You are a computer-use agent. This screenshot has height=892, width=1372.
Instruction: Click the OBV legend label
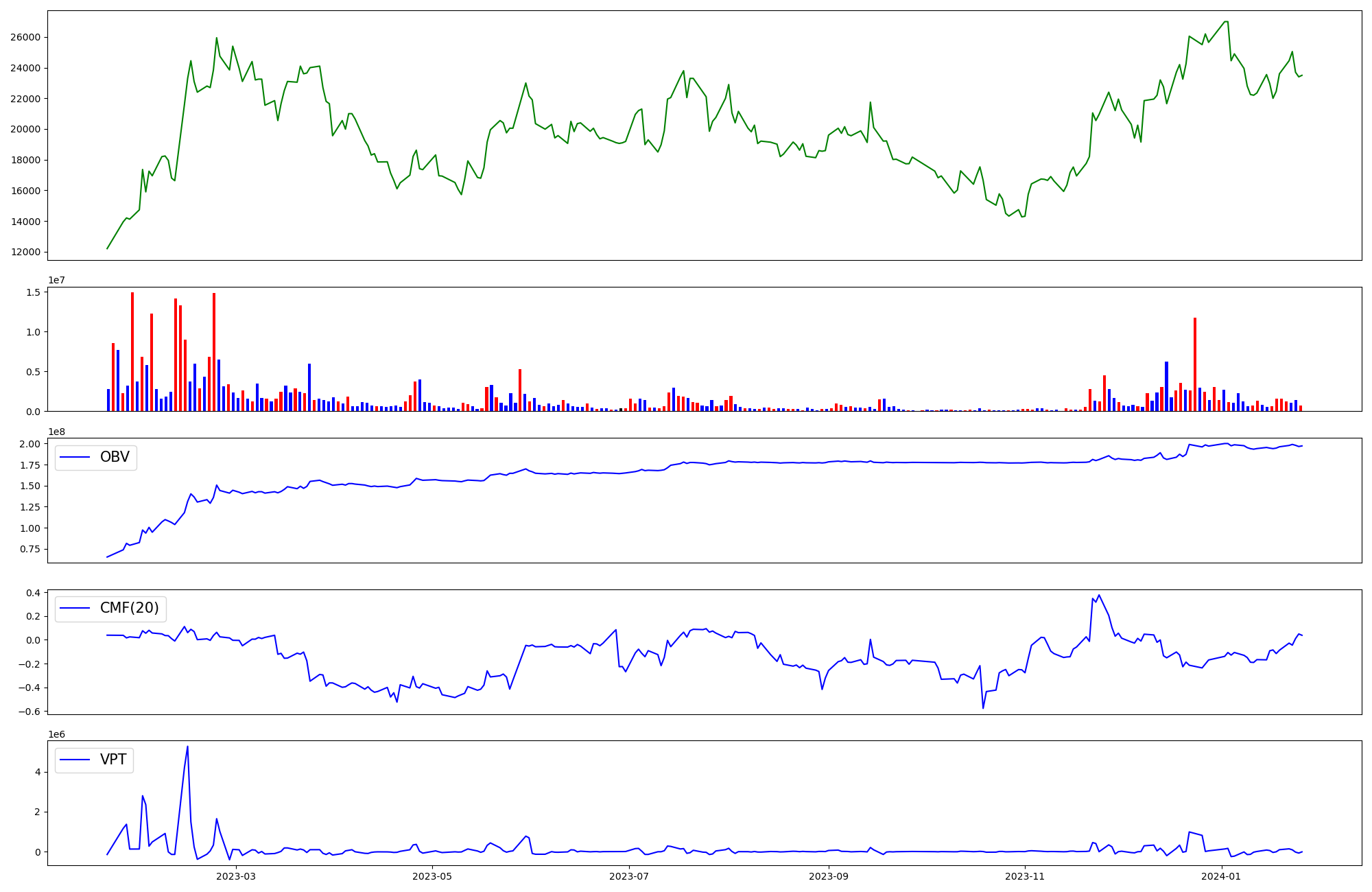[115, 457]
